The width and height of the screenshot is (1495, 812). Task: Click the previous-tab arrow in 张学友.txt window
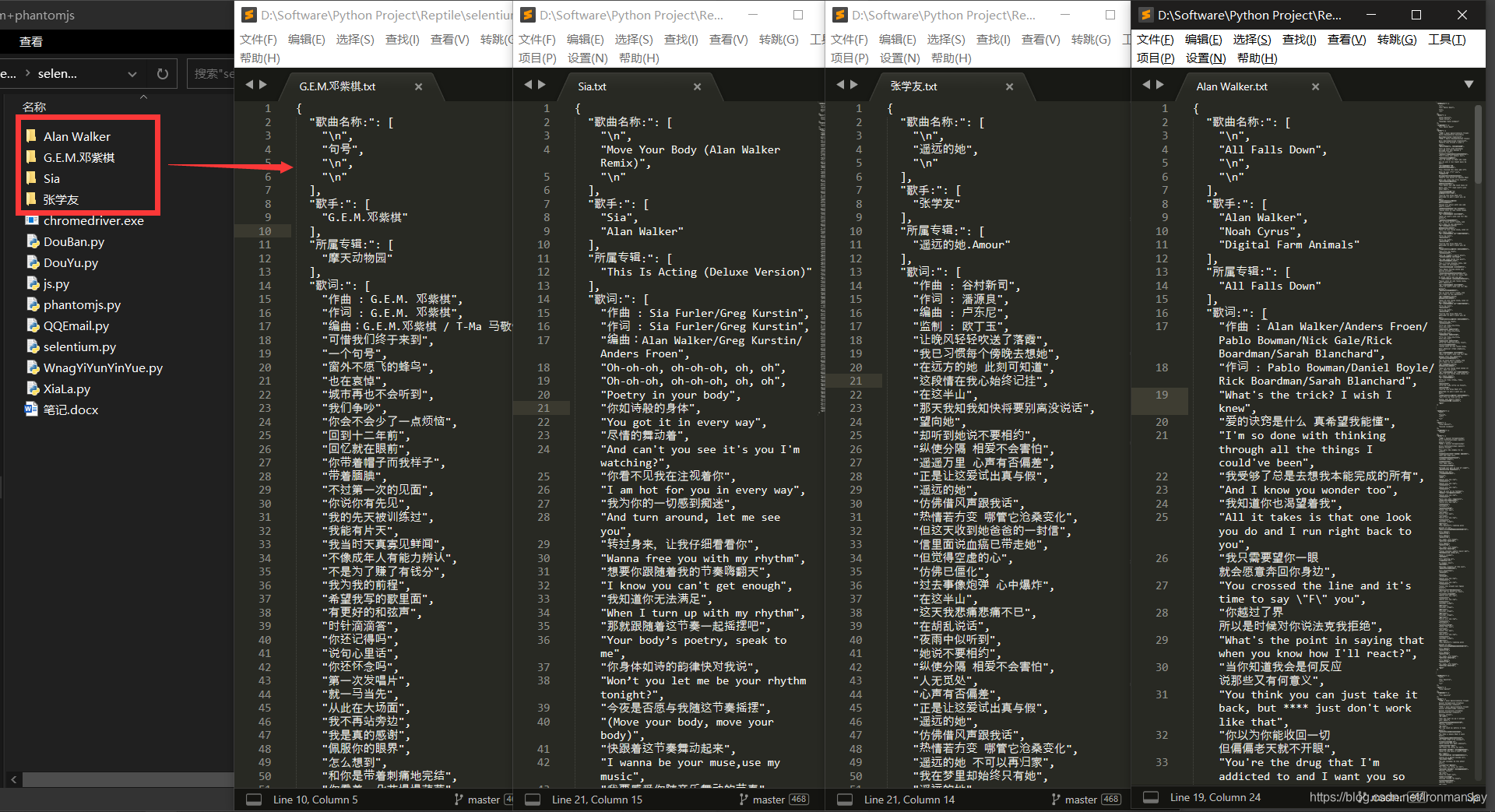[841, 85]
